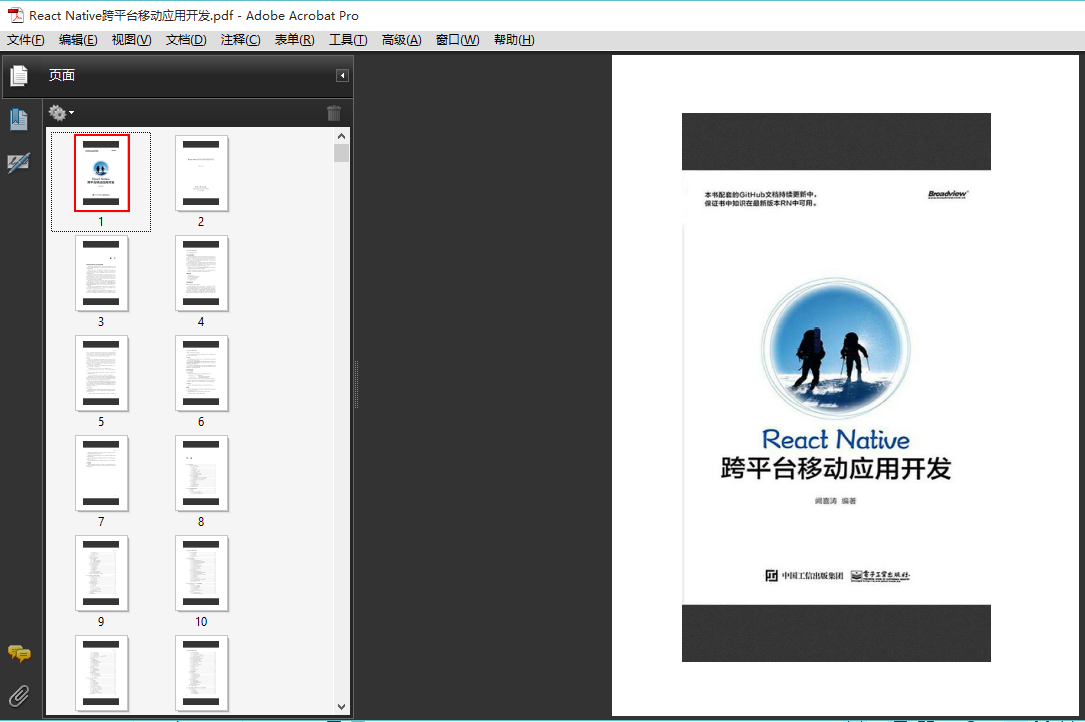
Task: Open the Comments panel icon
Action: (19, 653)
